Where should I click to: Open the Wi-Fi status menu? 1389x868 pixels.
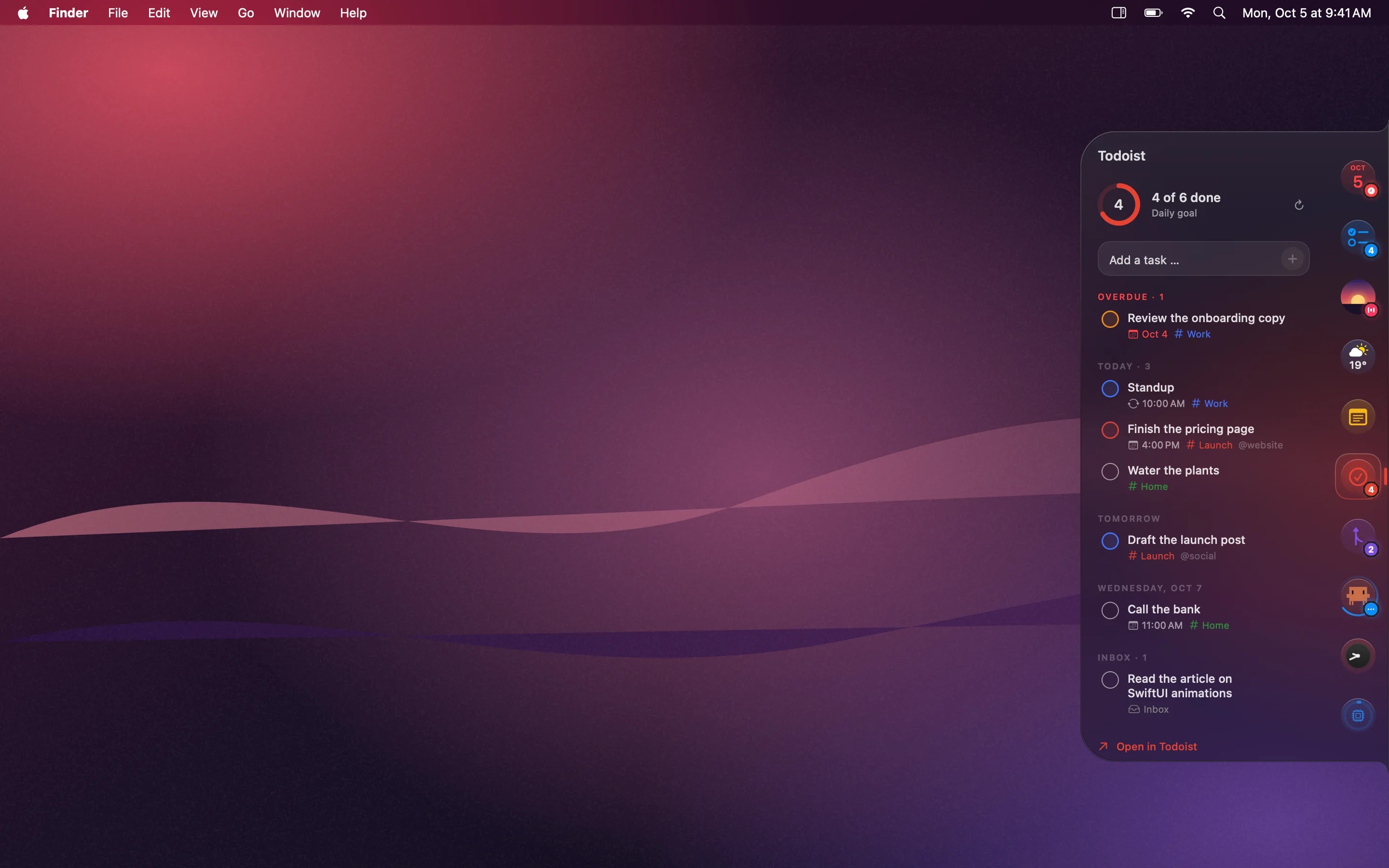[1187, 13]
